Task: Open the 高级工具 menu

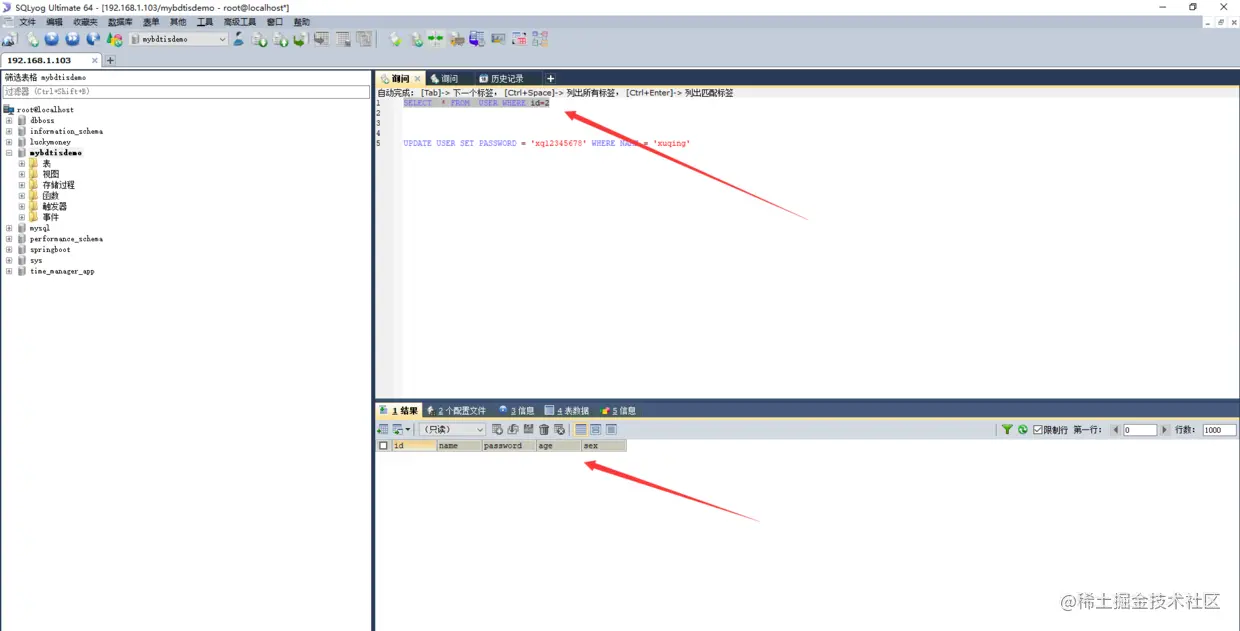Action: coord(240,22)
